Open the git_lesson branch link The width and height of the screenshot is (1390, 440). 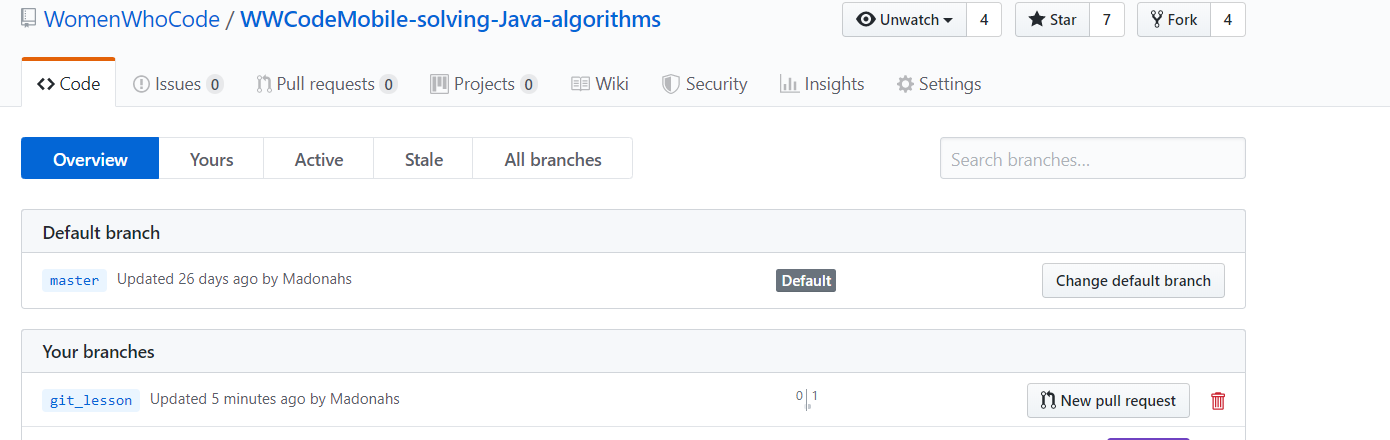[91, 400]
